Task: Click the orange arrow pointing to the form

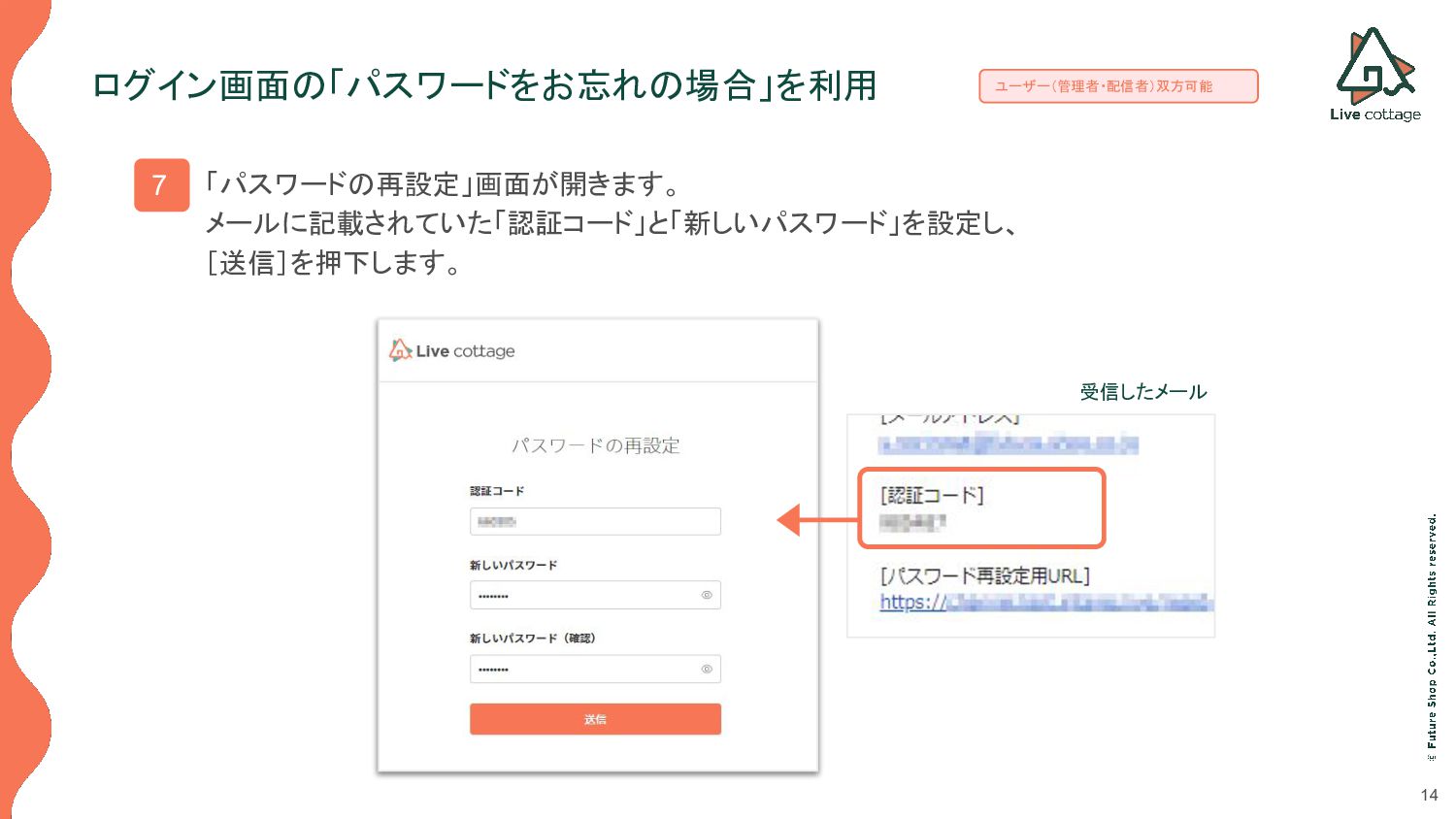Action: (x=817, y=520)
